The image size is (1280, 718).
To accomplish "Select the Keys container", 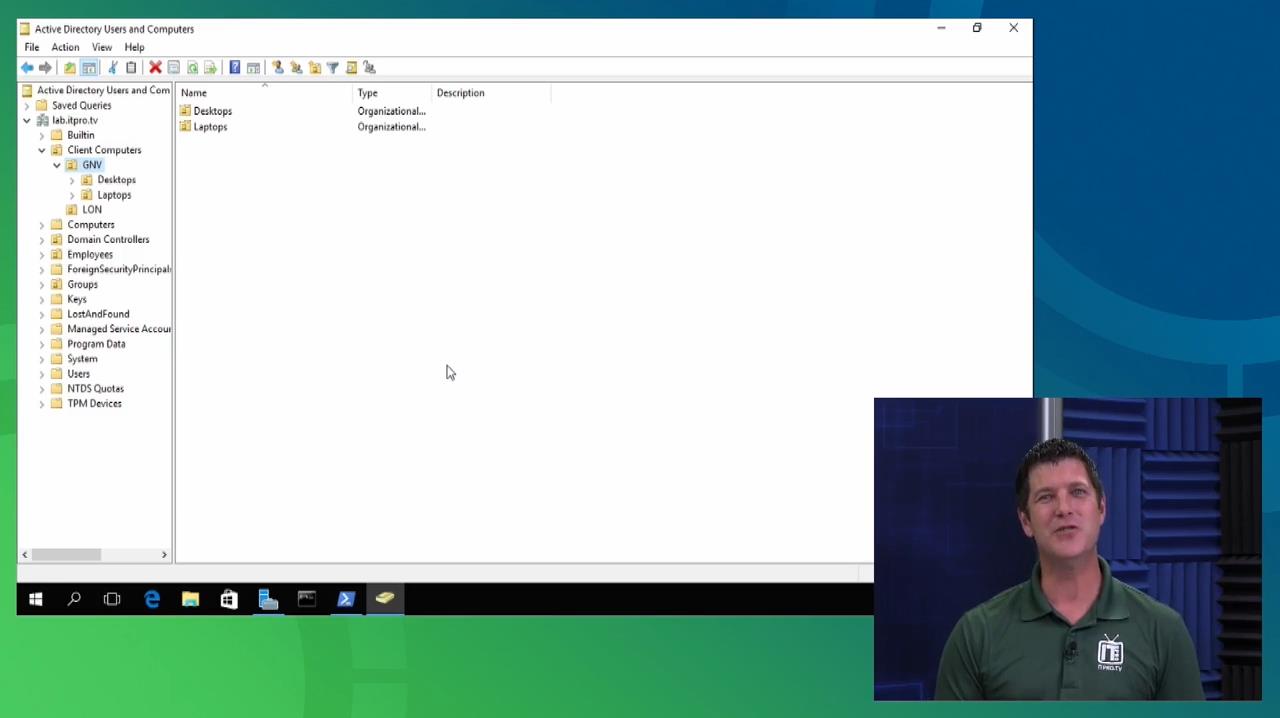I will pos(76,299).
